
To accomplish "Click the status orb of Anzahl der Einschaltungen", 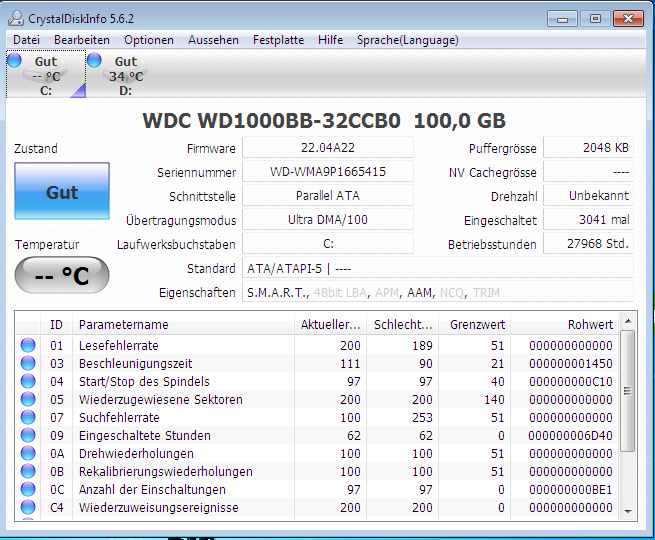I will coord(28,489).
